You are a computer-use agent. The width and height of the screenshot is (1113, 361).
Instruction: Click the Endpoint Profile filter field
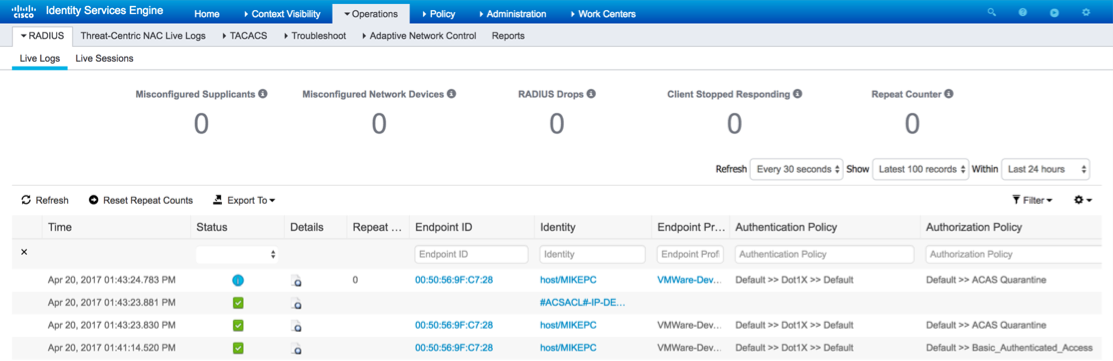tap(691, 254)
